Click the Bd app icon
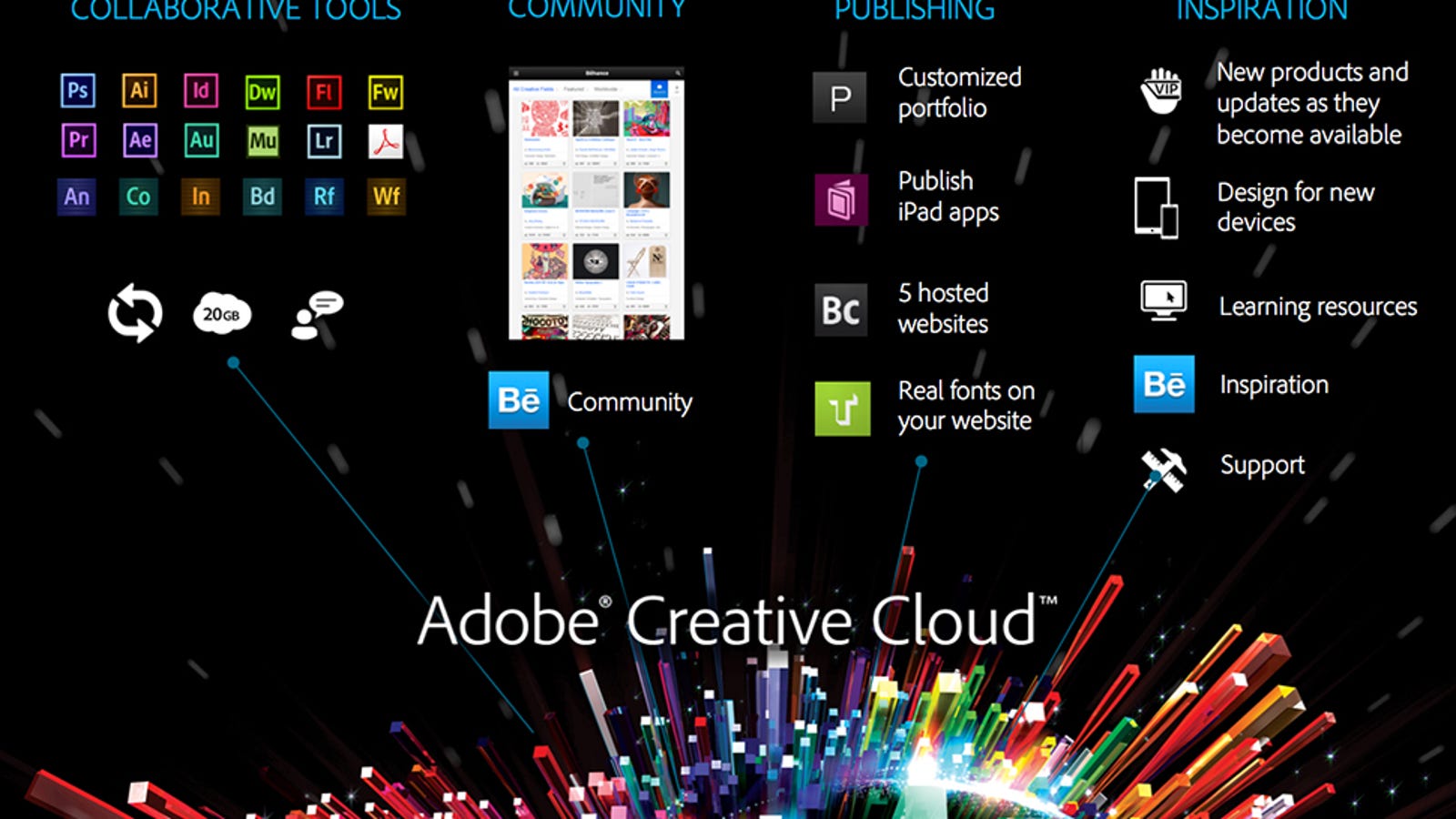The height and width of the screenshot is (819, 1456). [x=262, y=197]
